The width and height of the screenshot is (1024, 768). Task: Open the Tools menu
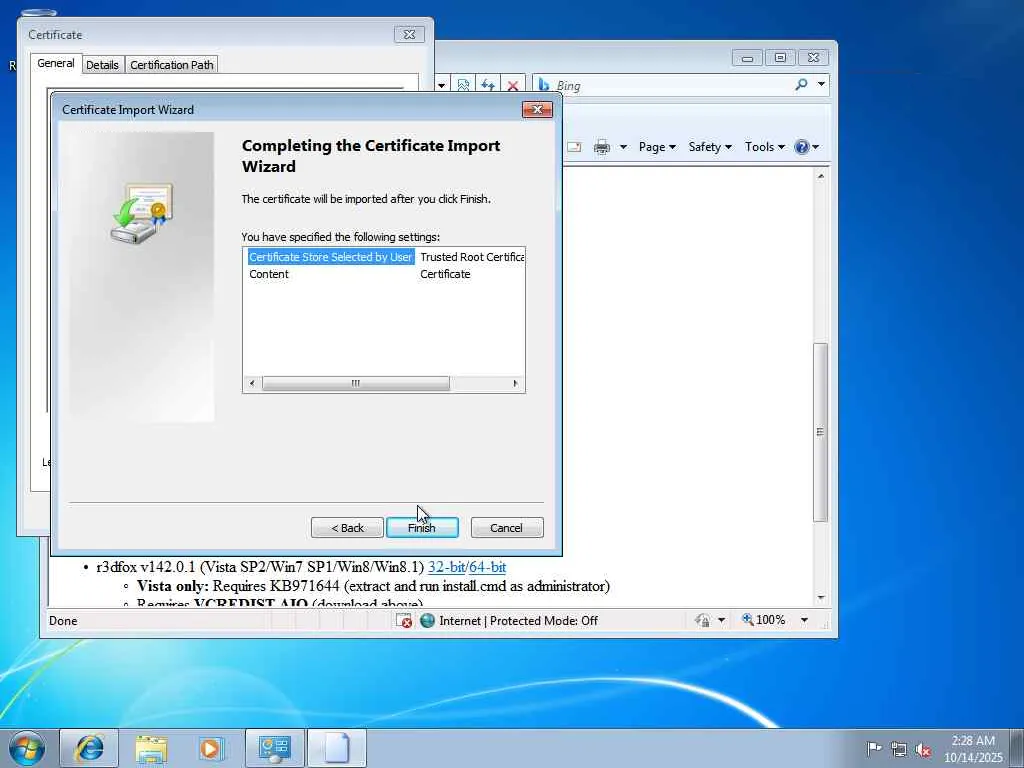764,147
